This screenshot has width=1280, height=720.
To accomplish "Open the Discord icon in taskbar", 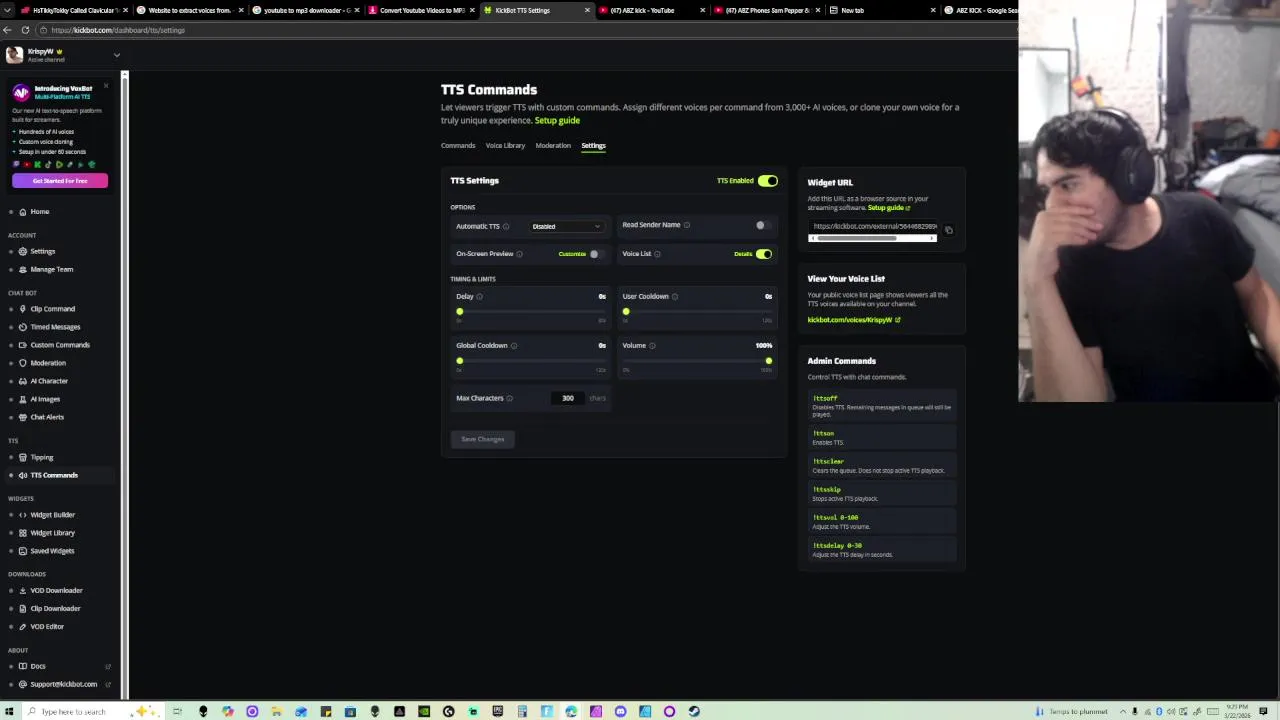I will click(620, 711).
